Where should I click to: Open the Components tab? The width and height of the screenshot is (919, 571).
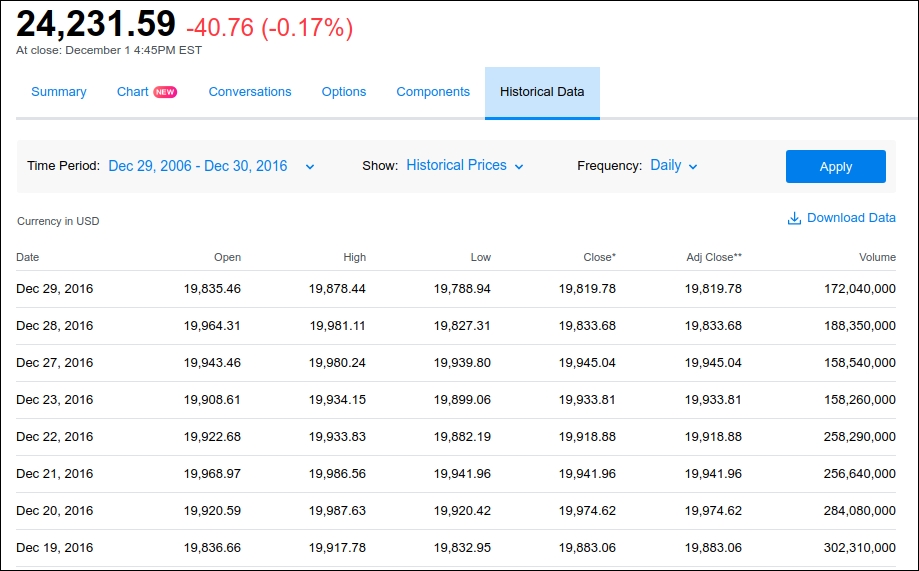(433, 92)
